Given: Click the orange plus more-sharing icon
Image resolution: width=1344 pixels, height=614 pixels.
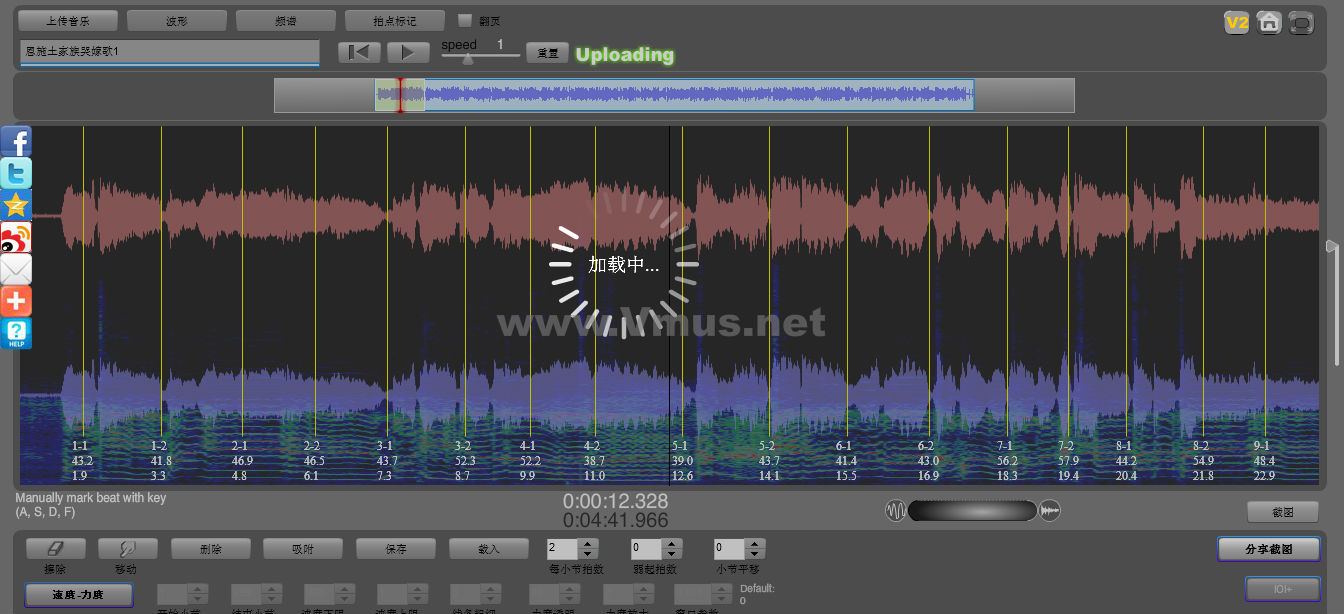Looking at the screenshot, I should tap(16, 301).
